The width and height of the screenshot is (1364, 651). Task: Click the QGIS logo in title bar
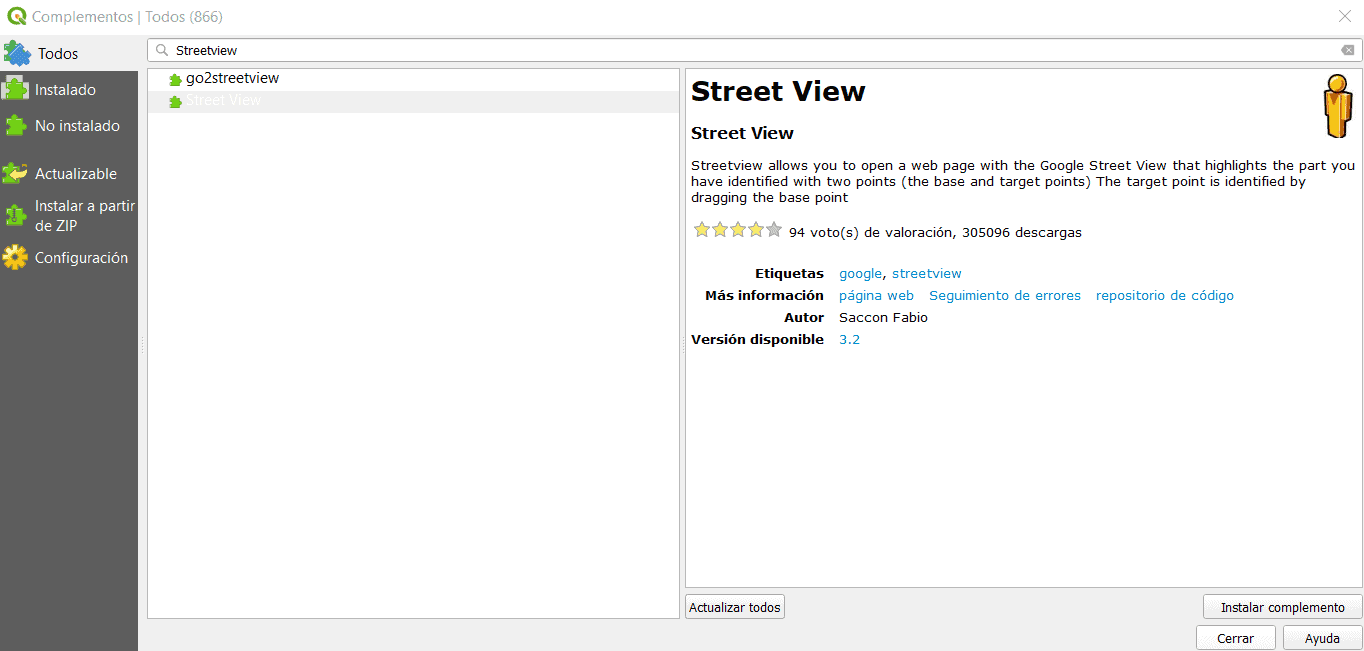(x=16, y=16)
